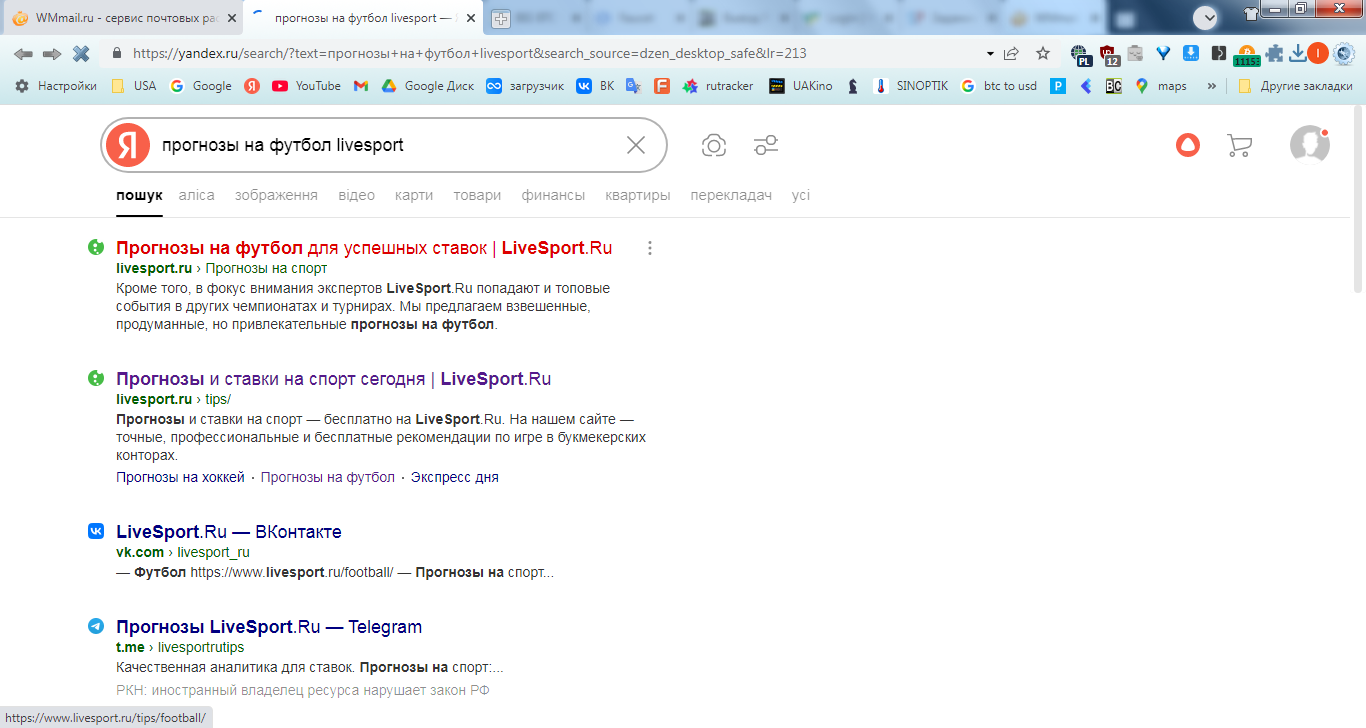
Task: Open the orange profile avatar in toolbar
Action: click(1319, 54)
